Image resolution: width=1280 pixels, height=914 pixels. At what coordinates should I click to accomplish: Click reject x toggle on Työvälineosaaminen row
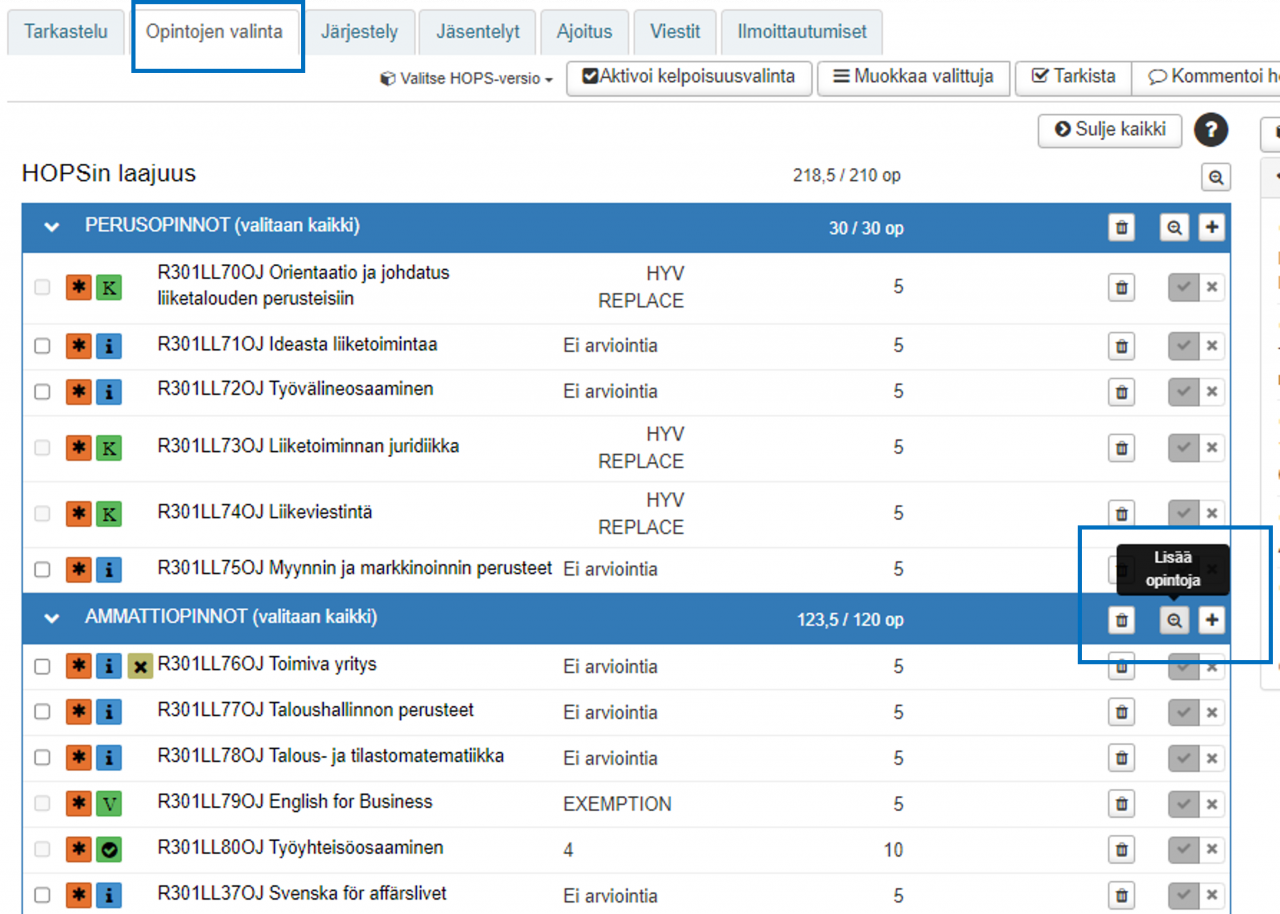click(1212, 391)
